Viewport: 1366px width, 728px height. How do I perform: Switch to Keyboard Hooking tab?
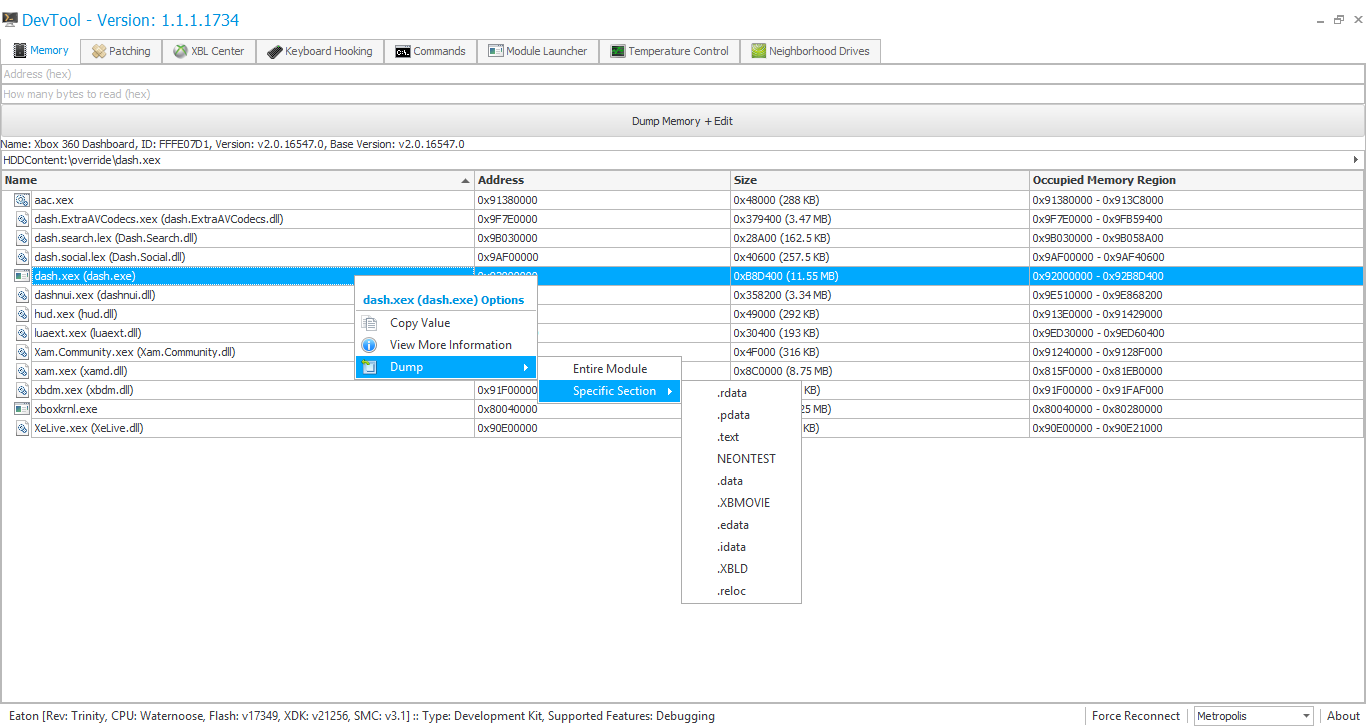click(320, 51)
